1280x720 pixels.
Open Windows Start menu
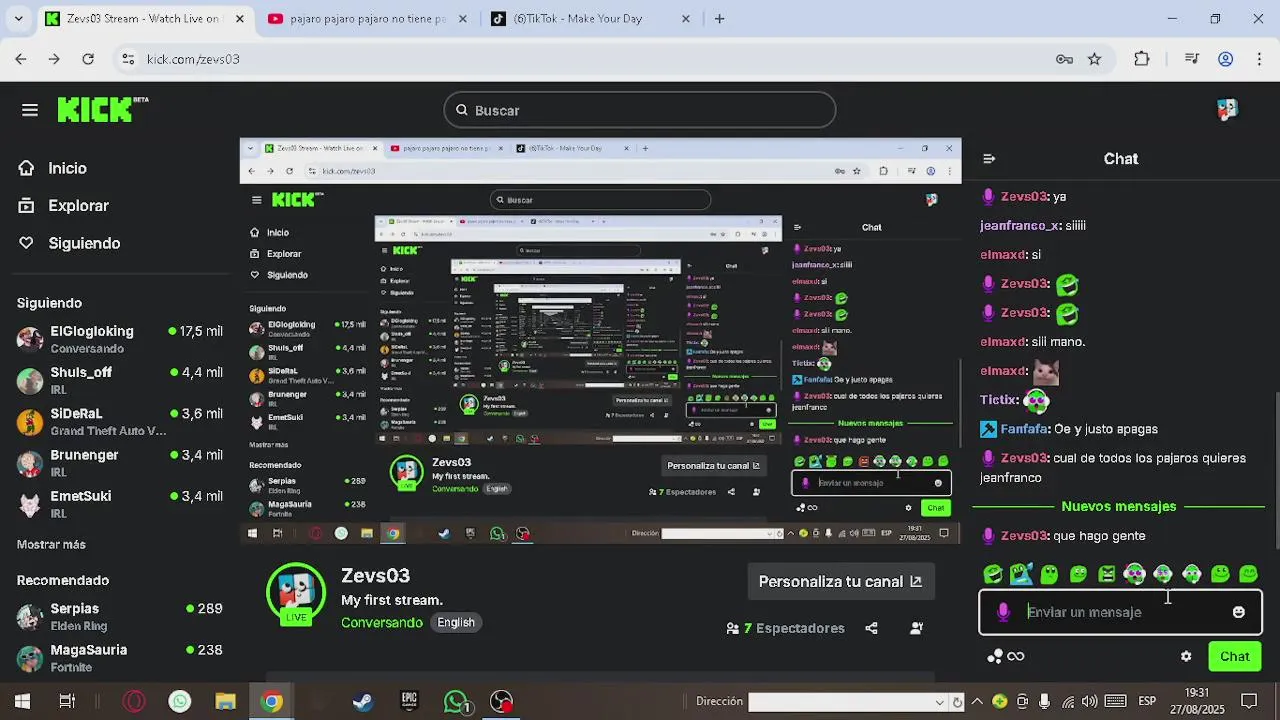(22, 702)
